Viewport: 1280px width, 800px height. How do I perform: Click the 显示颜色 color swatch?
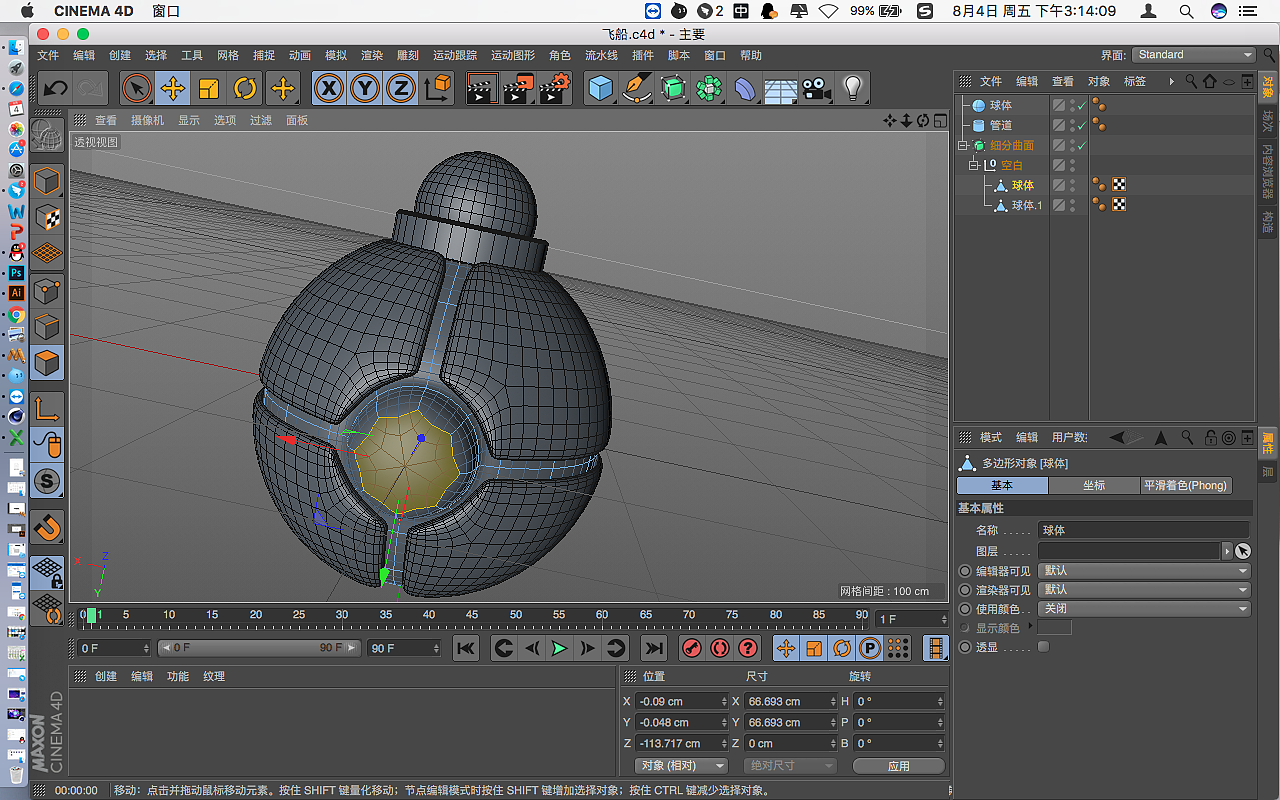click(x=1055, y=627)
